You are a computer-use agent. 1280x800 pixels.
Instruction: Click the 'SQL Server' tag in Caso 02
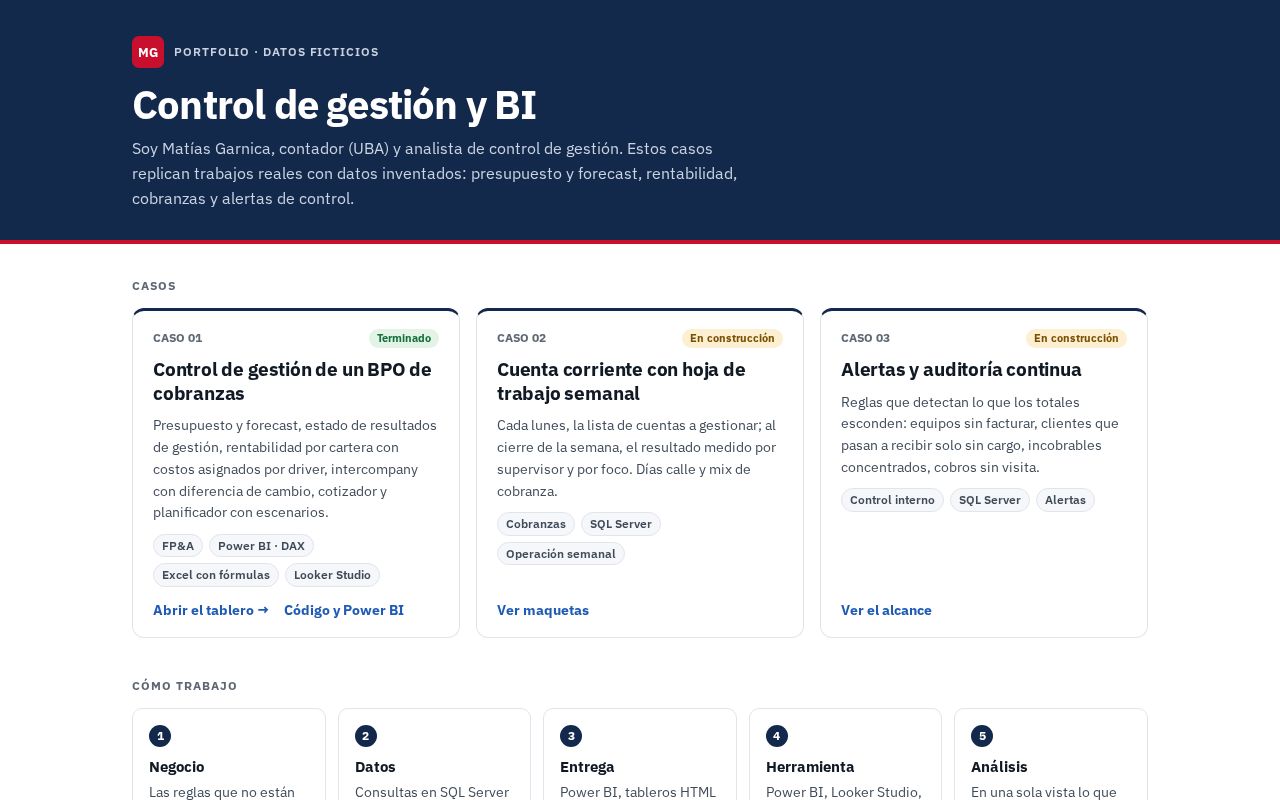pyautogui.click(x=621, y=524)
